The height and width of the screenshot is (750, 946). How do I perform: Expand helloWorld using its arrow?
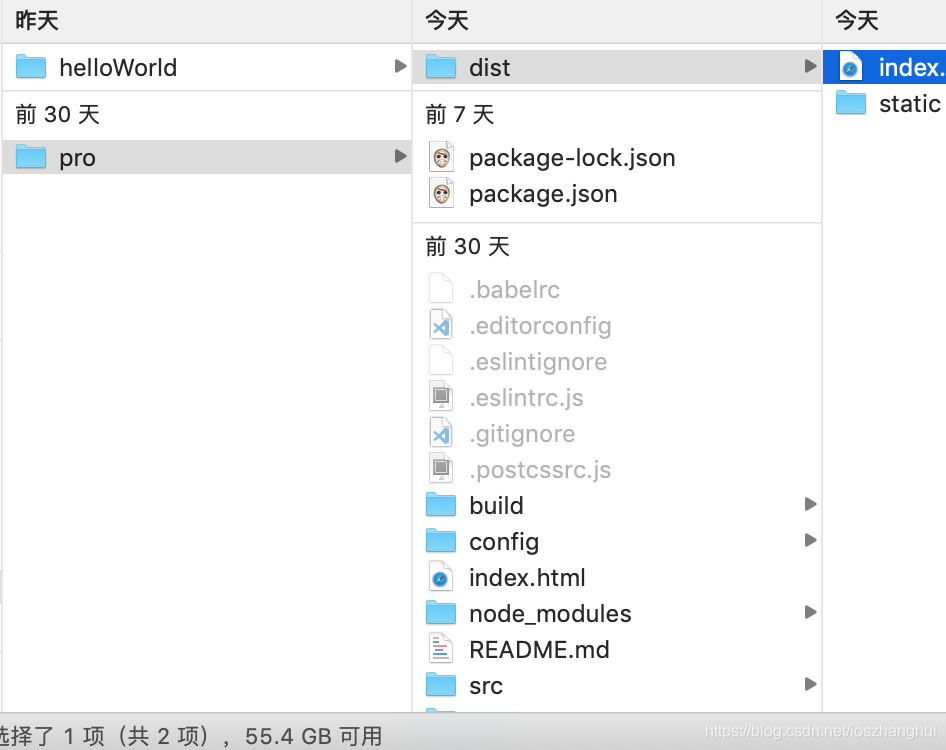(400, 66)
